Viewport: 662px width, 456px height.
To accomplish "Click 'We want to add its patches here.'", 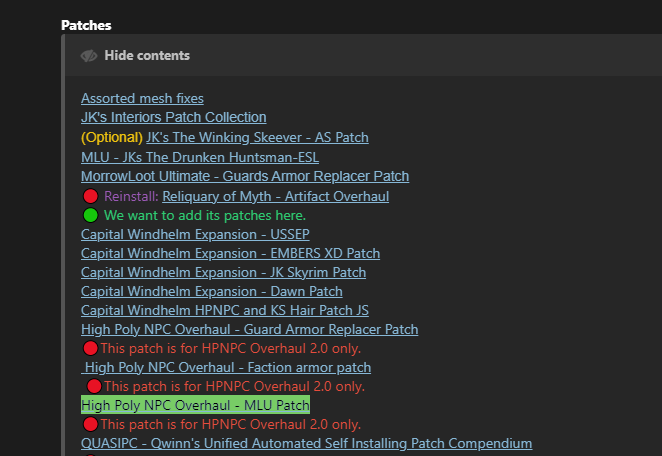I will [205, 215].
